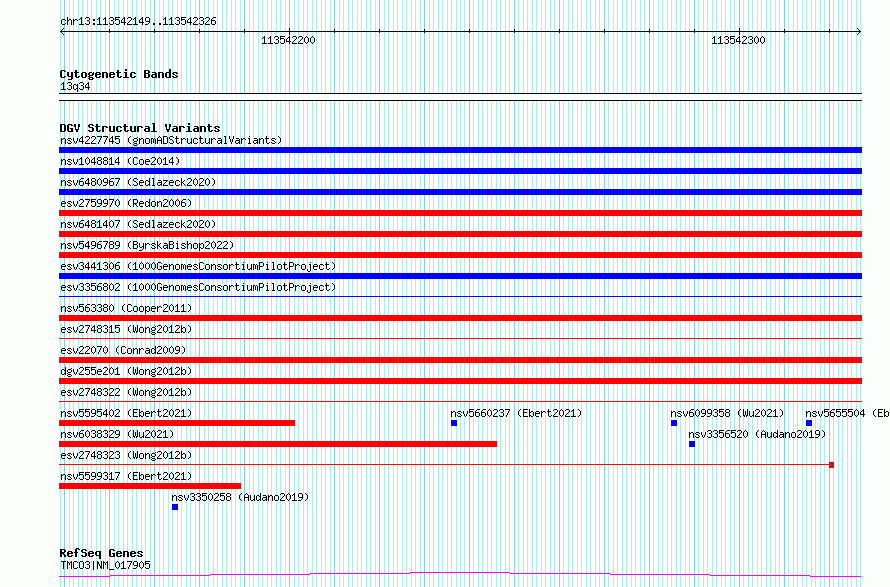This screenshot has height=587, width=890.
Task: Open nsv5599317 (Ebert2021) label
Action: pyautogui.click(x=126, y=476)
